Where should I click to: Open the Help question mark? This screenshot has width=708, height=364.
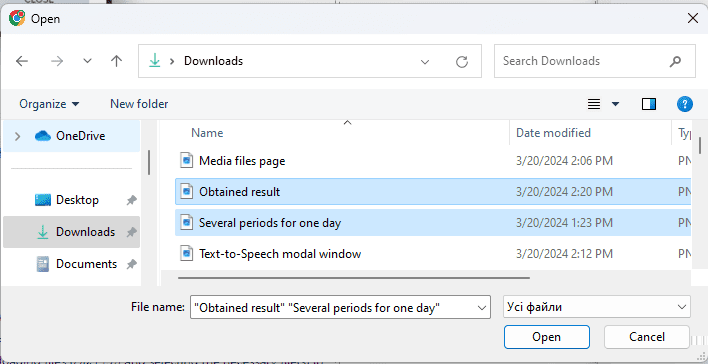tap(685, 104)
